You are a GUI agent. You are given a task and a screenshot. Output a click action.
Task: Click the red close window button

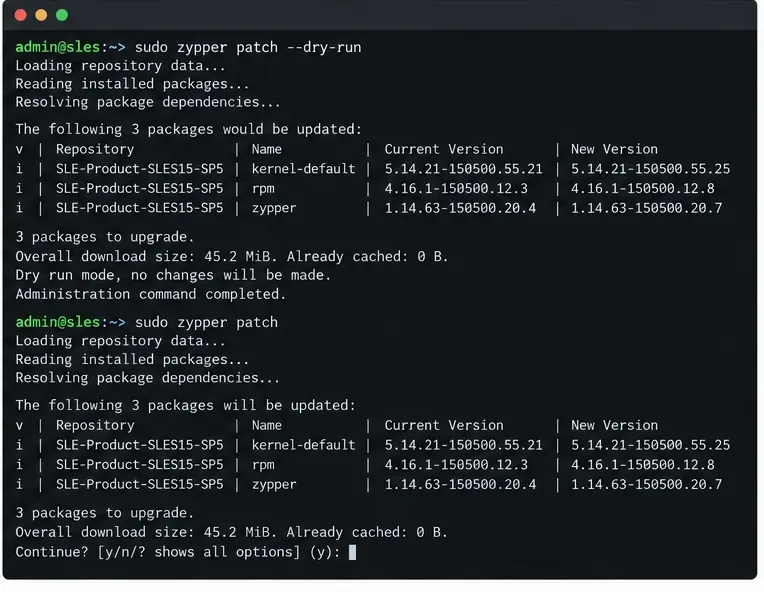20,15
